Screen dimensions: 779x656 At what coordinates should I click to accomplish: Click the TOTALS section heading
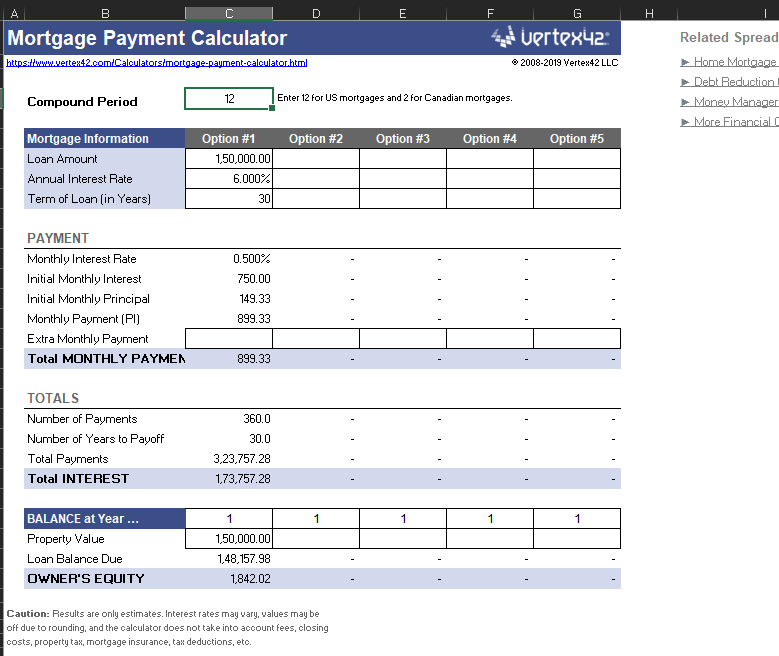tap(53, 398)
